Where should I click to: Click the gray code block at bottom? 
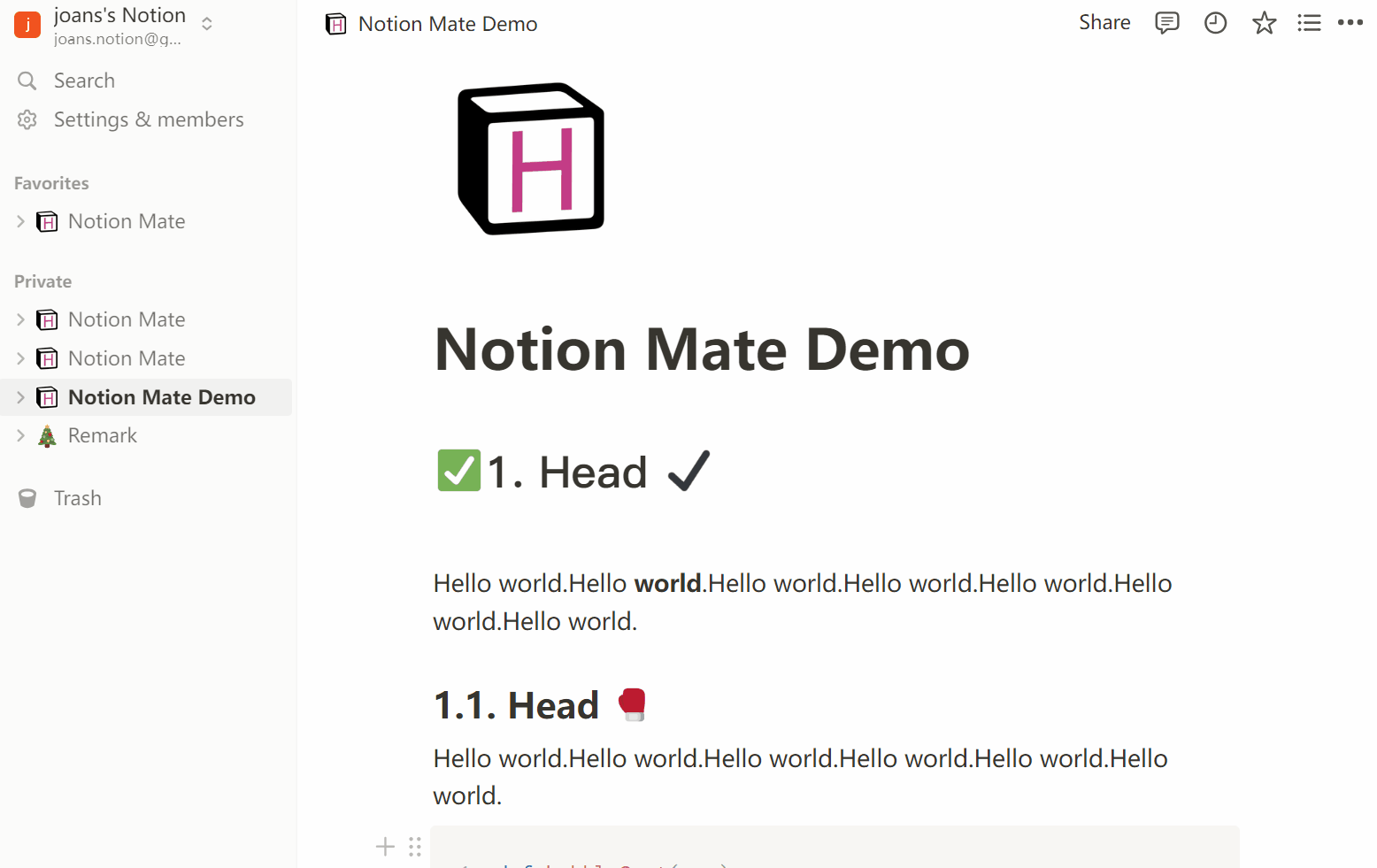coord(835,847)
